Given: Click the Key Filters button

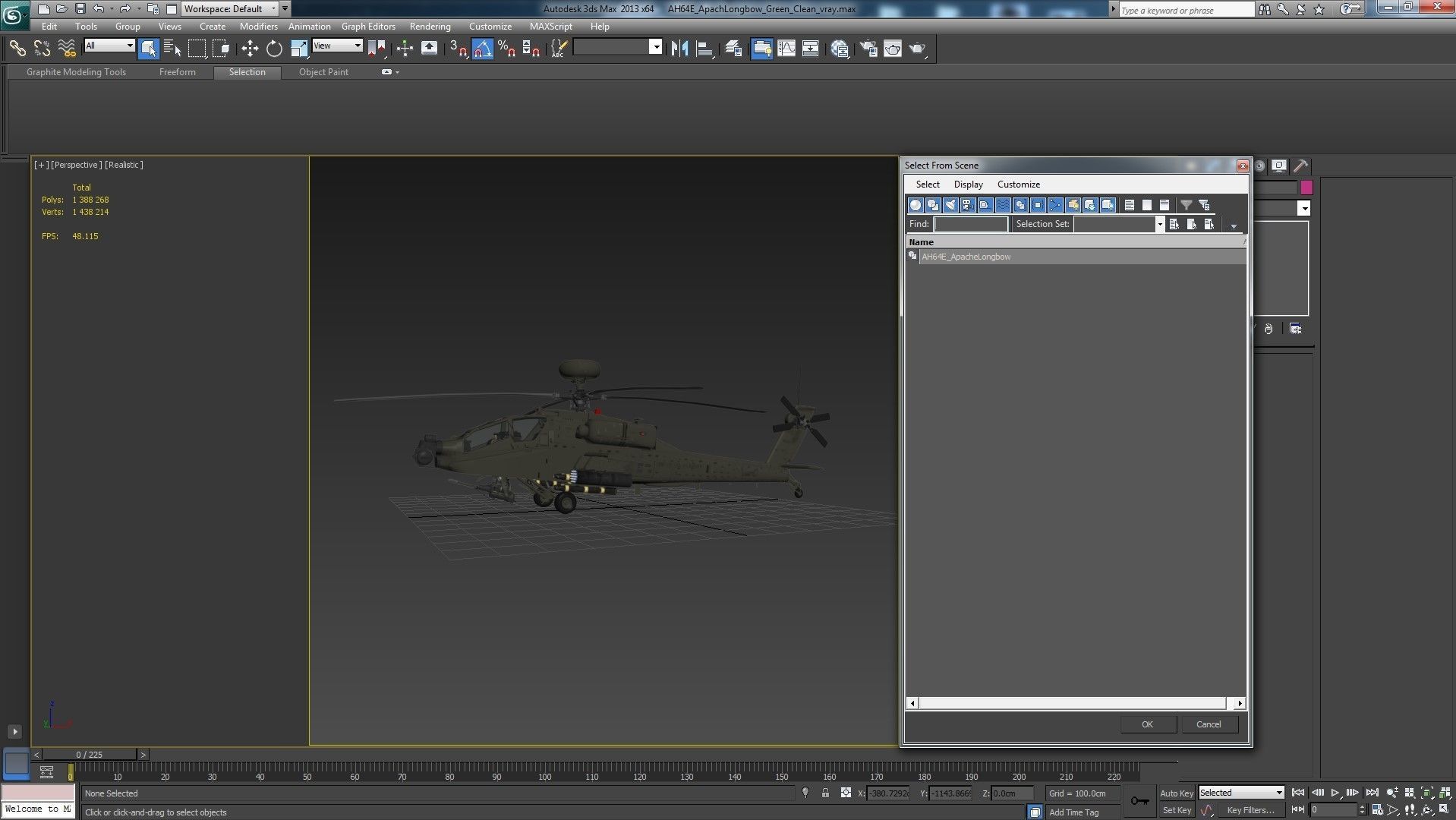Looking at the screenshot, I should (1250, 810).
